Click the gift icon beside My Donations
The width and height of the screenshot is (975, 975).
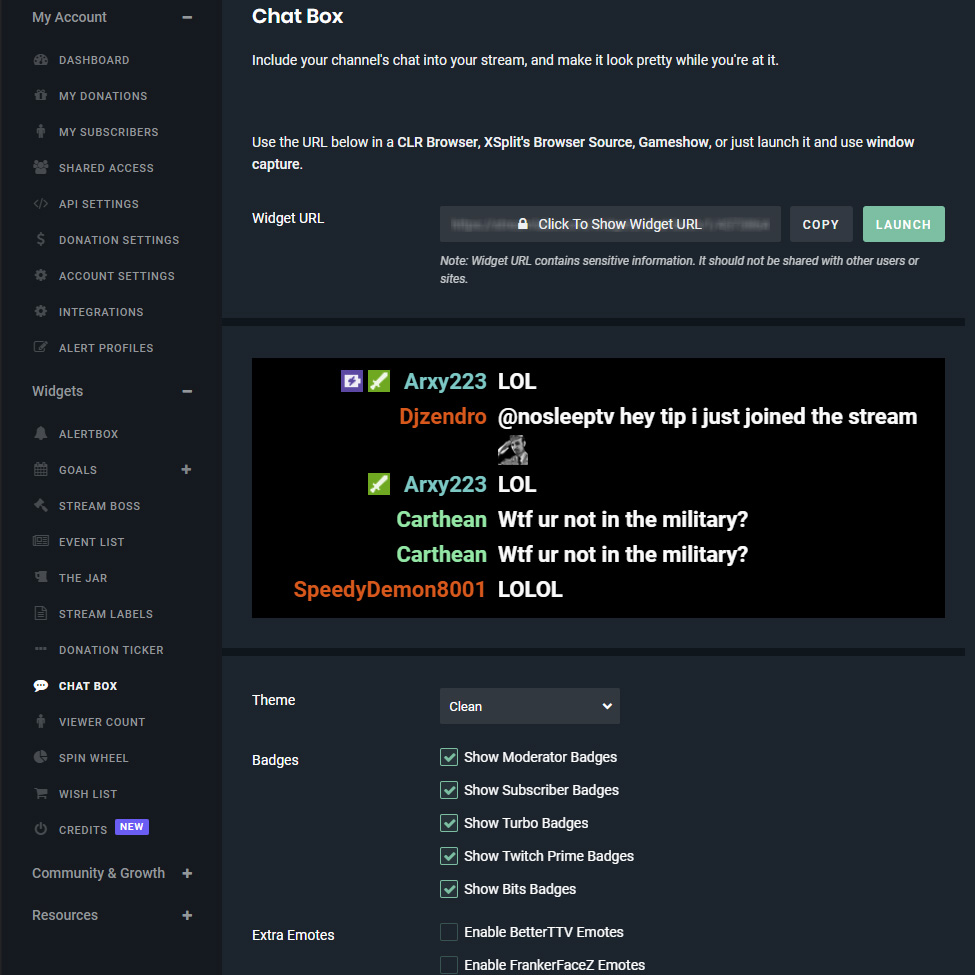click(41, 96)
